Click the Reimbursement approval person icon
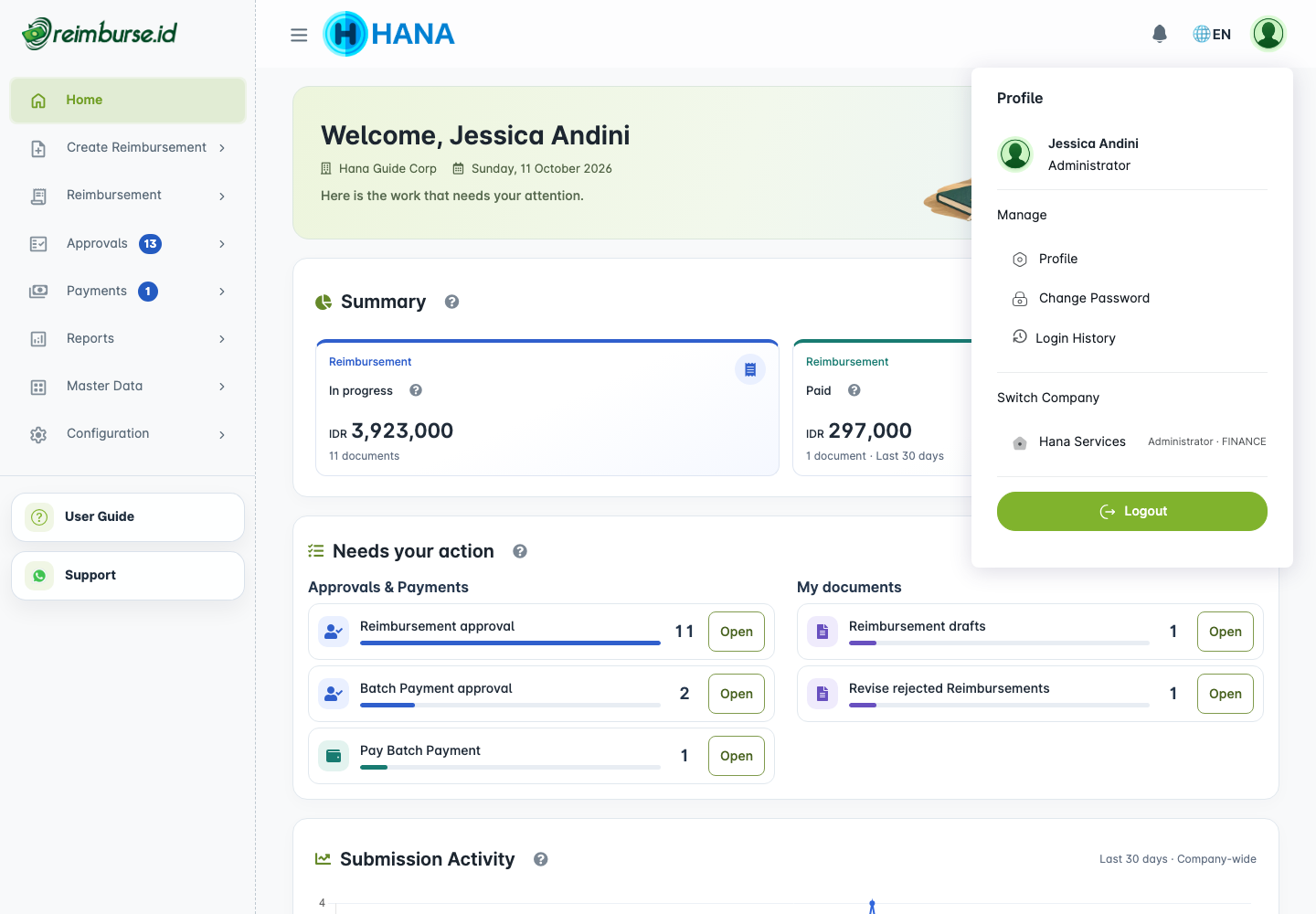1316x914 pixels. pos(334,632)
